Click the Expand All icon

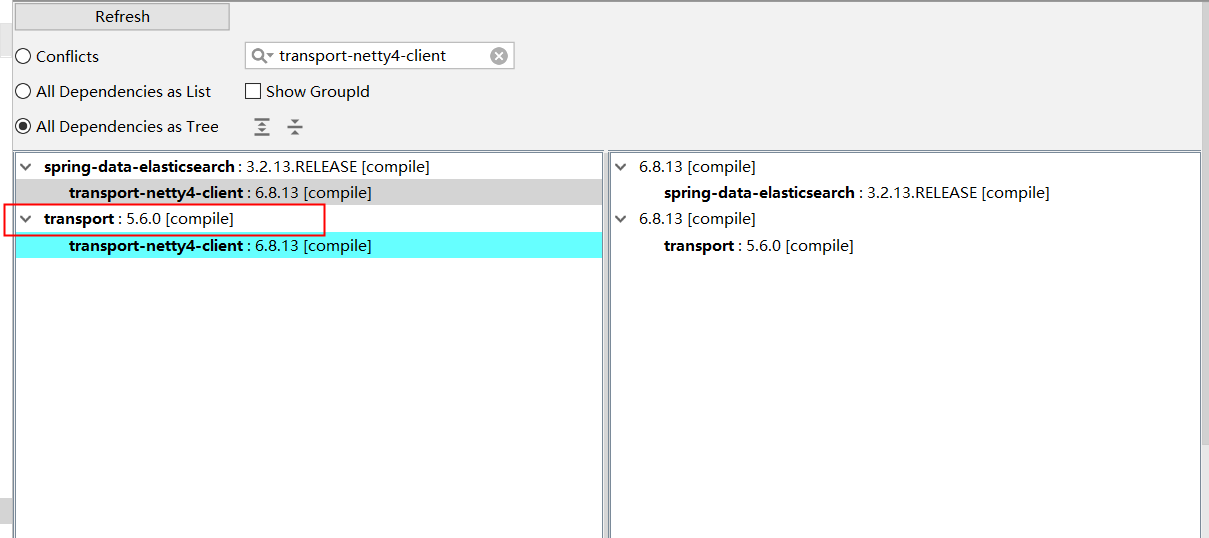click(x=262, y=127)
